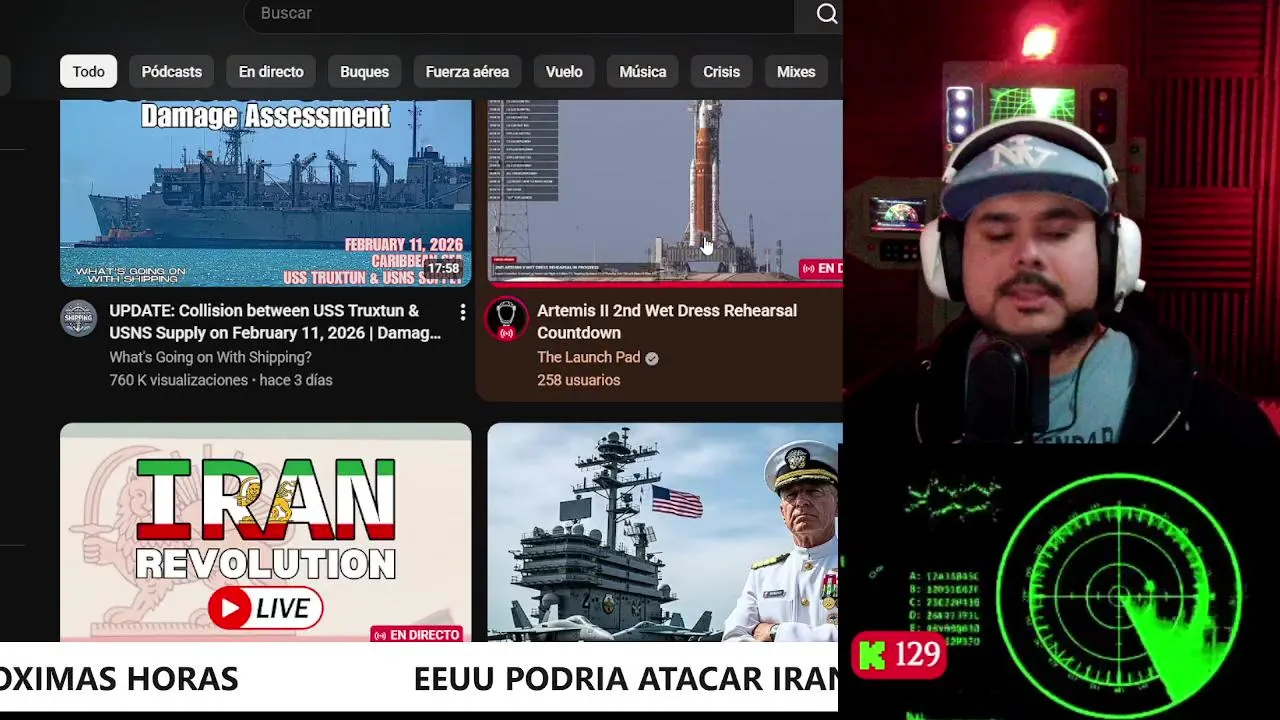Open the USS Truxtun Damage Assessment thumbnail
Viewport: 1280px width, 720px height.
(265, 193)
